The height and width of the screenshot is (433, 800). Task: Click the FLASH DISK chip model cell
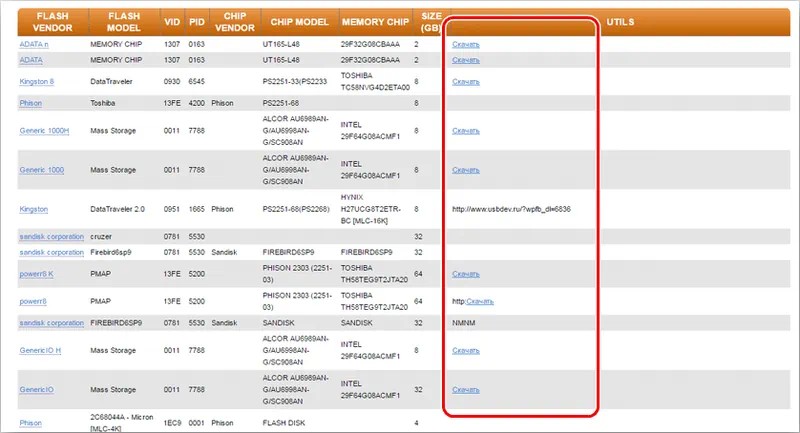click(x=284, y=423)
